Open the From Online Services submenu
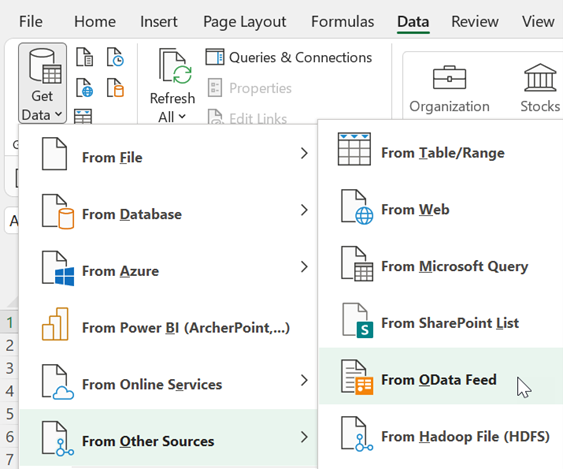Screen dimensions: 563x469 (x=168, y=381)
